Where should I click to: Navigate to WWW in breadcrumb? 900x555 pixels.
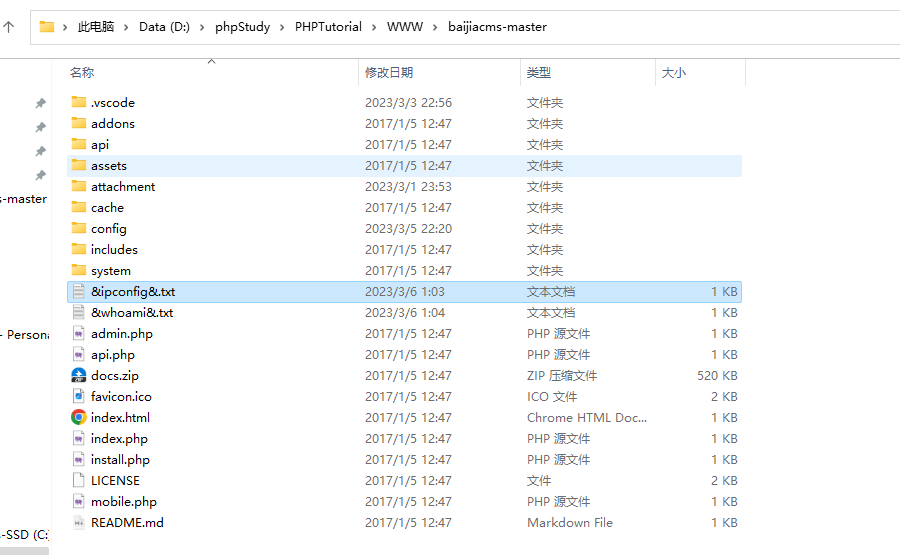[405, 26]
